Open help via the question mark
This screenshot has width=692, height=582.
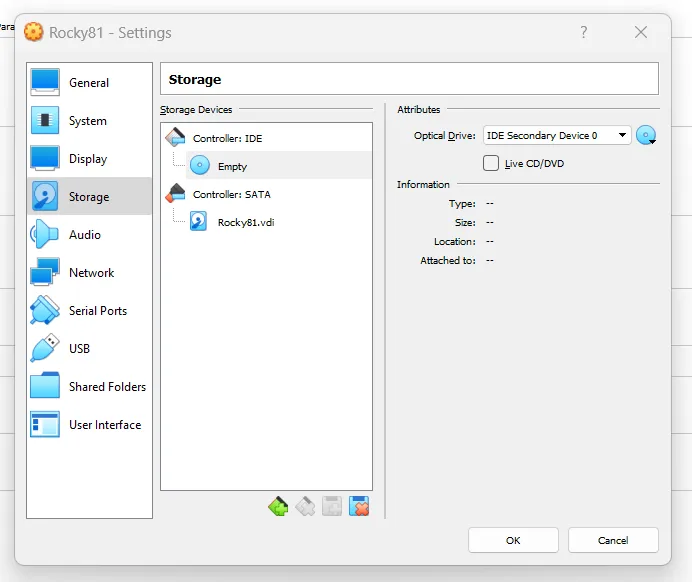click(x=584, y=32)
